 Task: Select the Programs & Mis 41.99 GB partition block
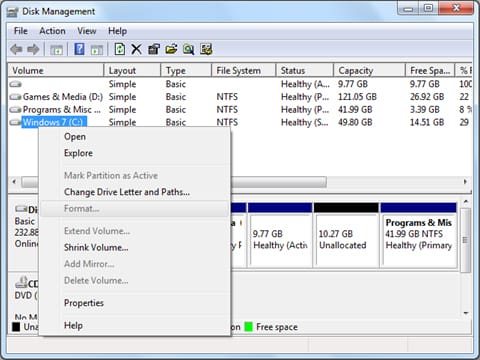[419, 235]
